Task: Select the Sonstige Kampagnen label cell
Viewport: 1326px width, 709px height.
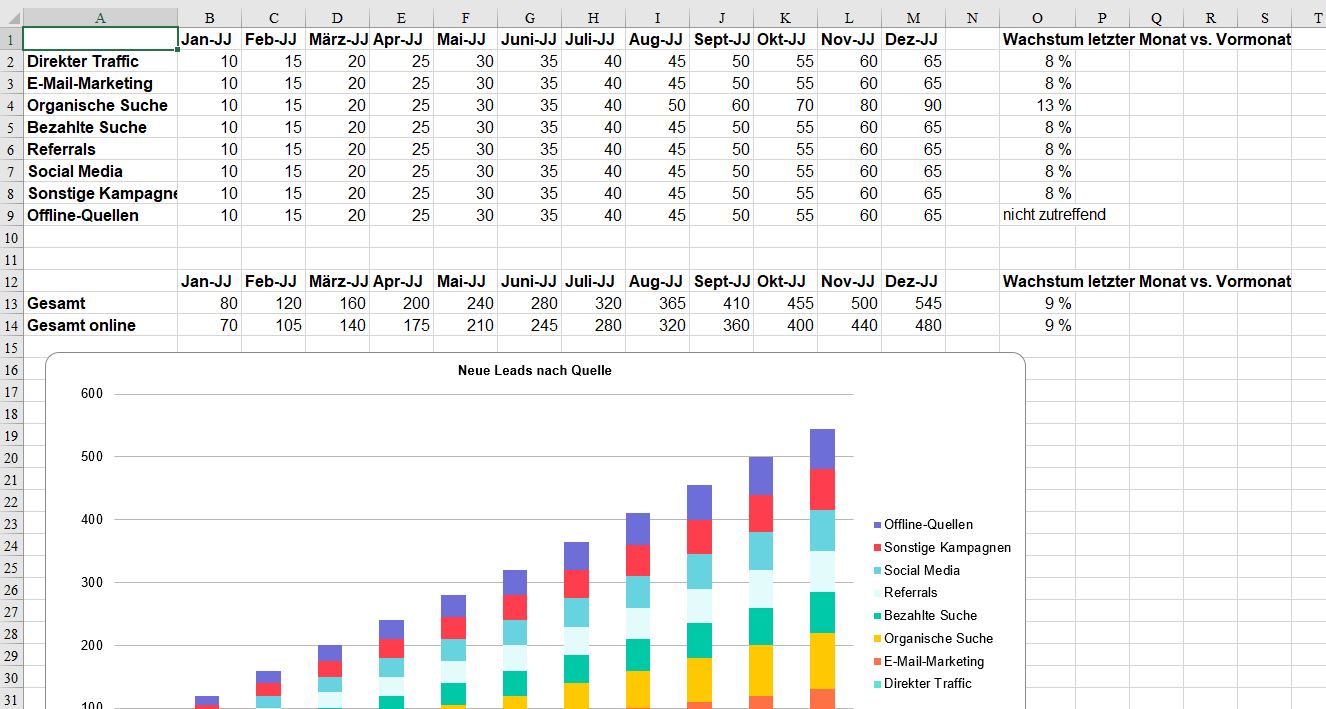Action: (x=100, y=193)
